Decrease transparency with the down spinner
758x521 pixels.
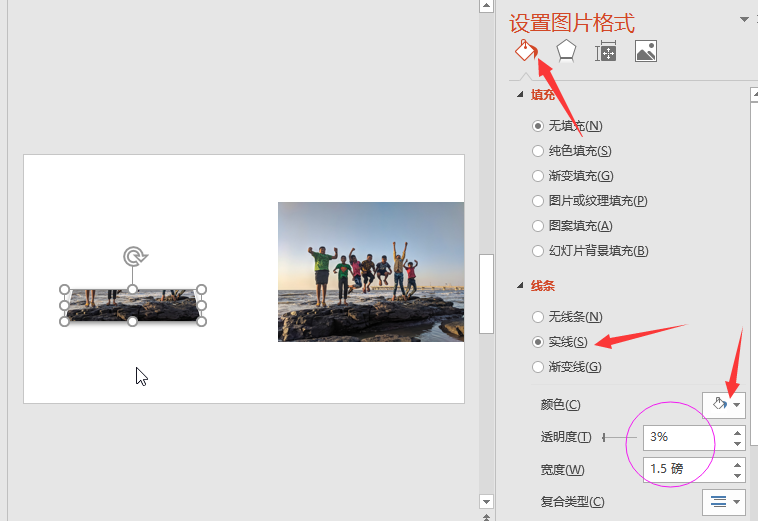tap(737, 444)
